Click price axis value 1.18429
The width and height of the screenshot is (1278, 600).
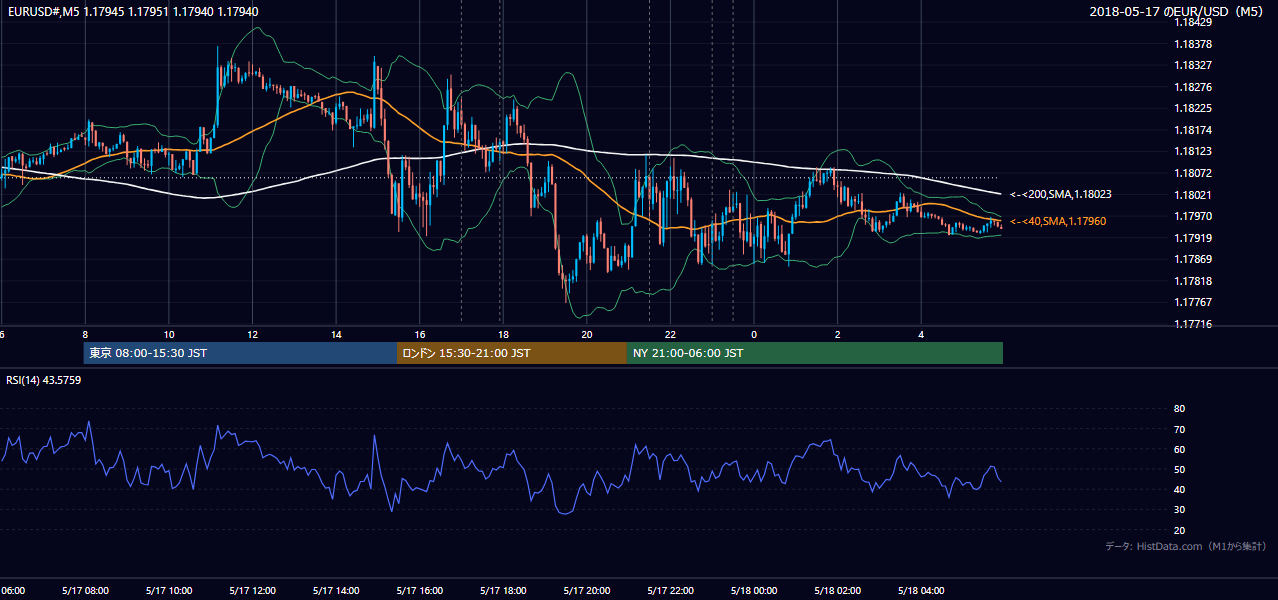click(1194, 22)
